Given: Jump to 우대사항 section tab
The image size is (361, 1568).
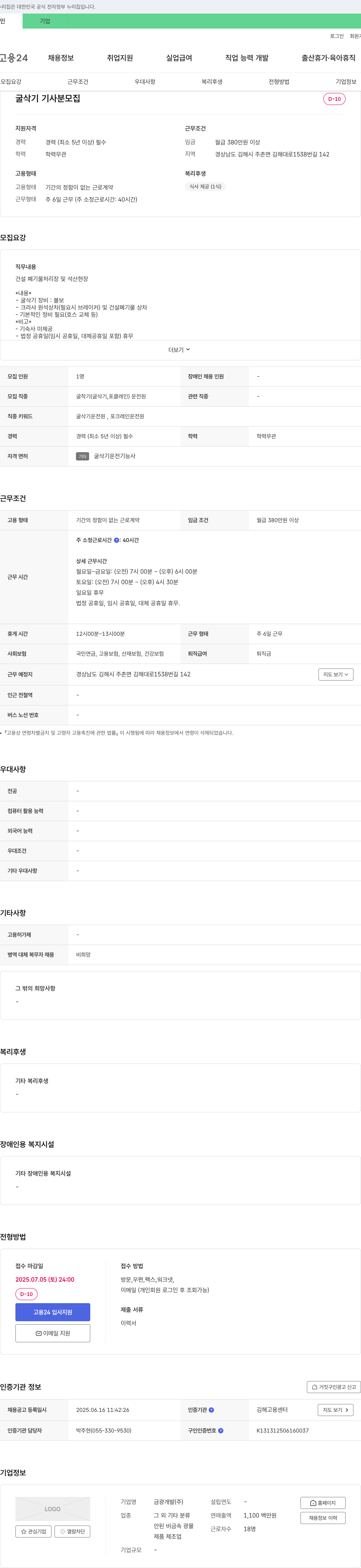Looking at the screenshot, I should tap(145, 82).
